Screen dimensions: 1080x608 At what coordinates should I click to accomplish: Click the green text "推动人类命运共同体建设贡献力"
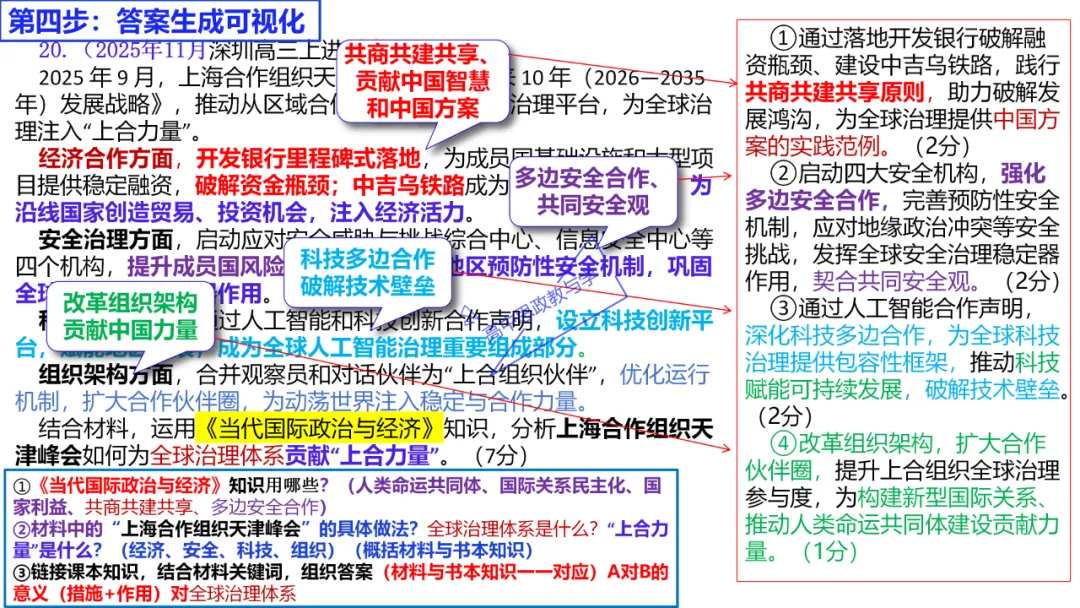tap(902, 524)
